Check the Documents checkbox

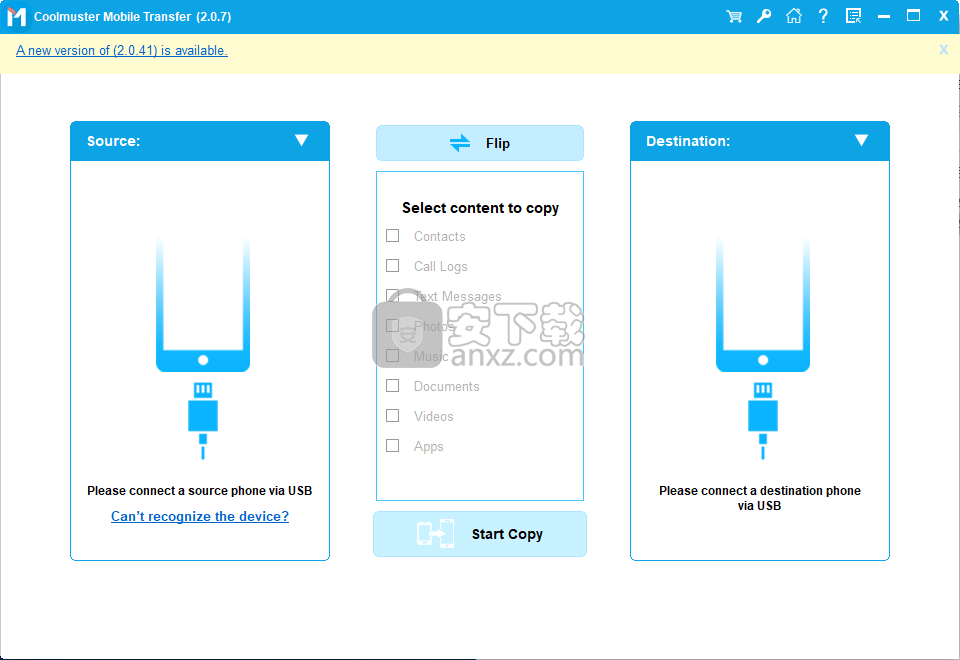392,386
